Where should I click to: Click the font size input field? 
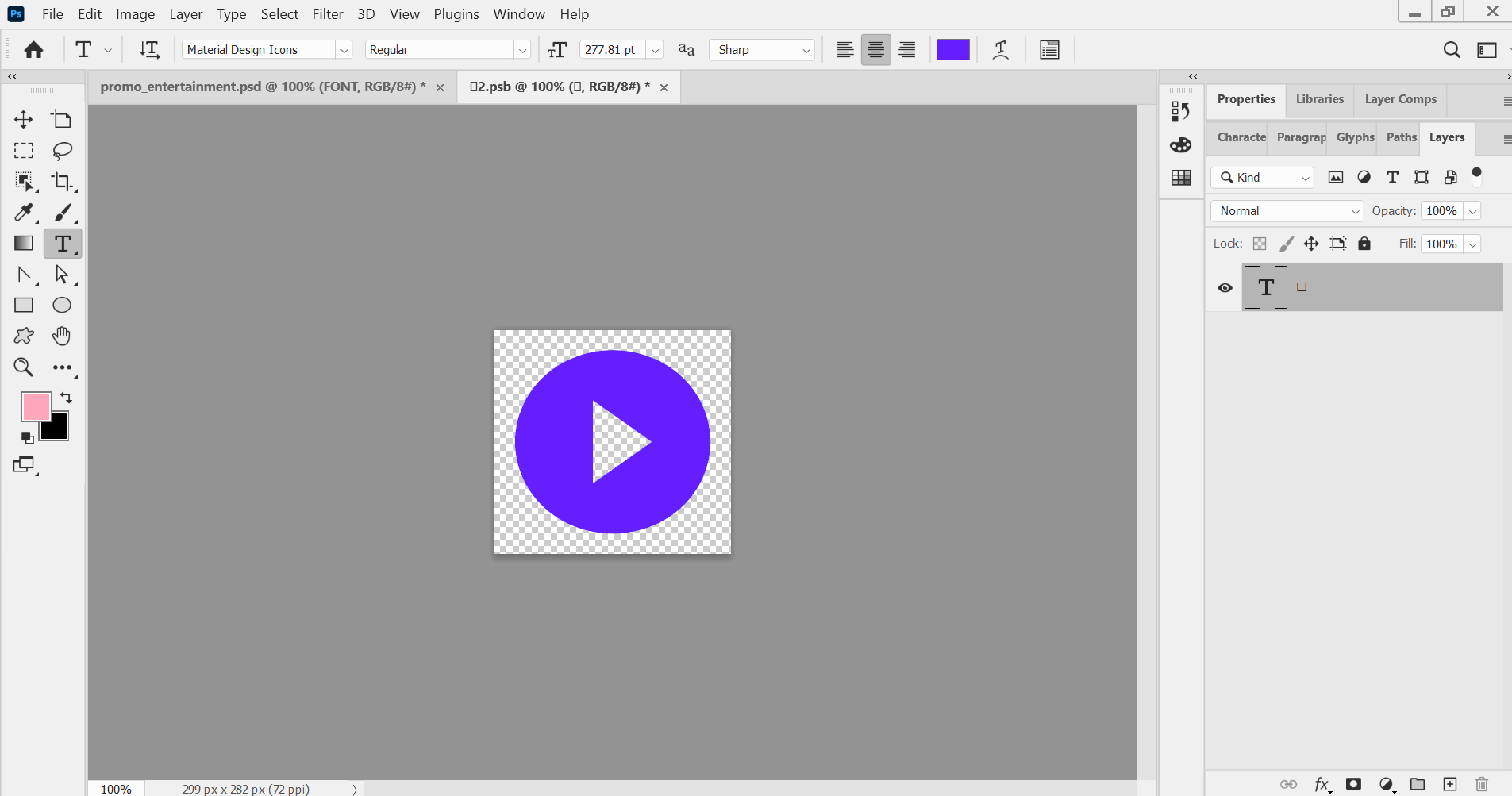coord(611,50)
